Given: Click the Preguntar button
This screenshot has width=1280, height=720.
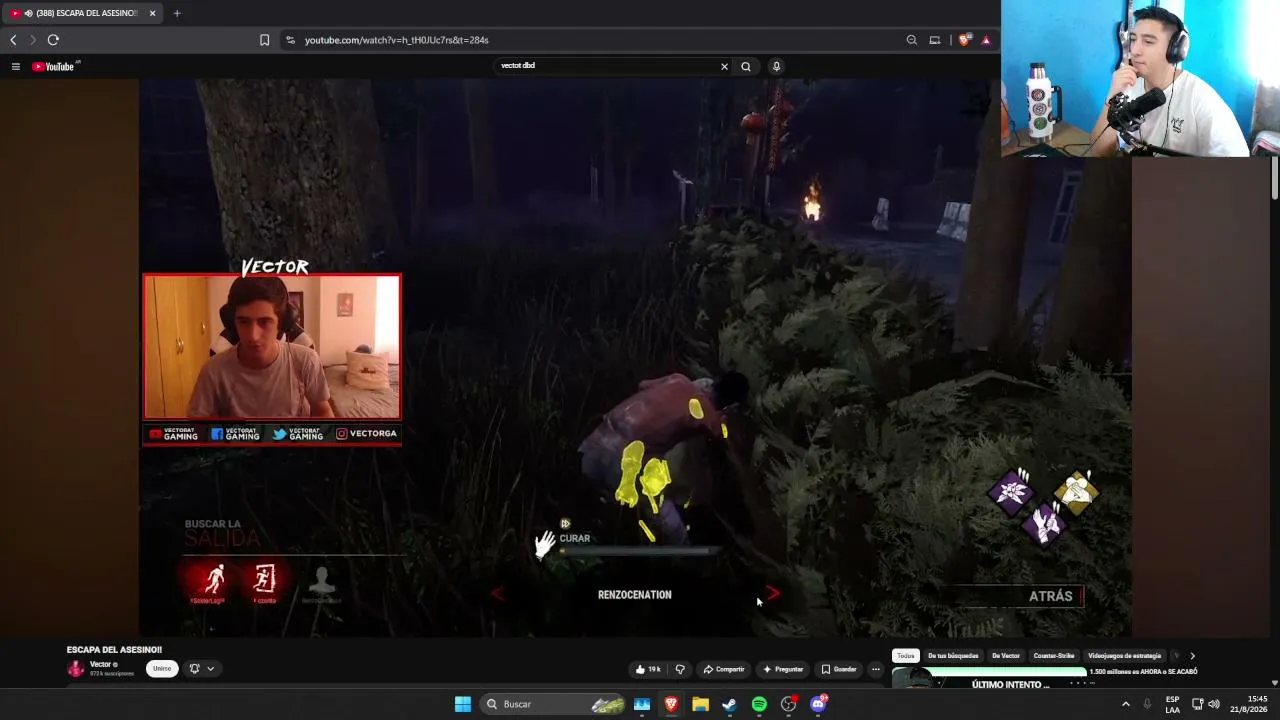Looking at the screenshot, I should pos(783,669).
